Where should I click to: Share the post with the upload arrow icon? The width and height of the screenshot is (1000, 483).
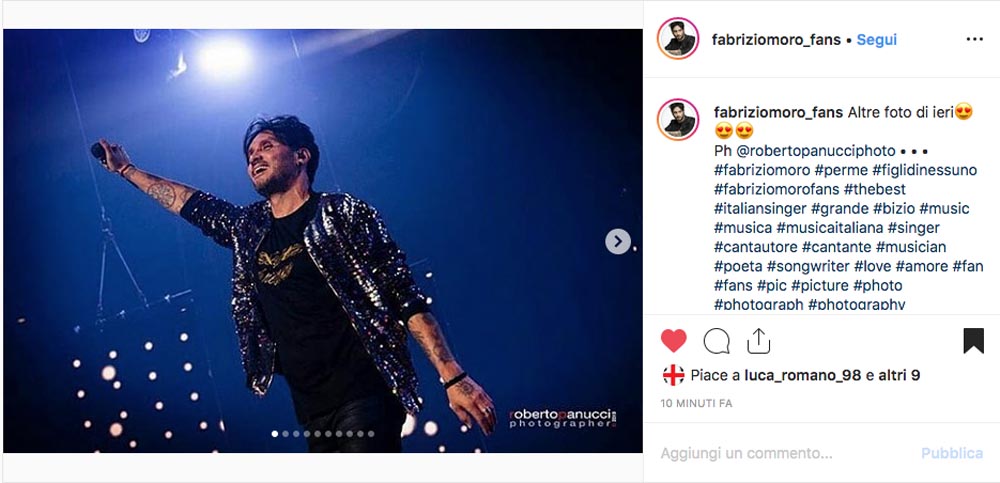[758, 341]
